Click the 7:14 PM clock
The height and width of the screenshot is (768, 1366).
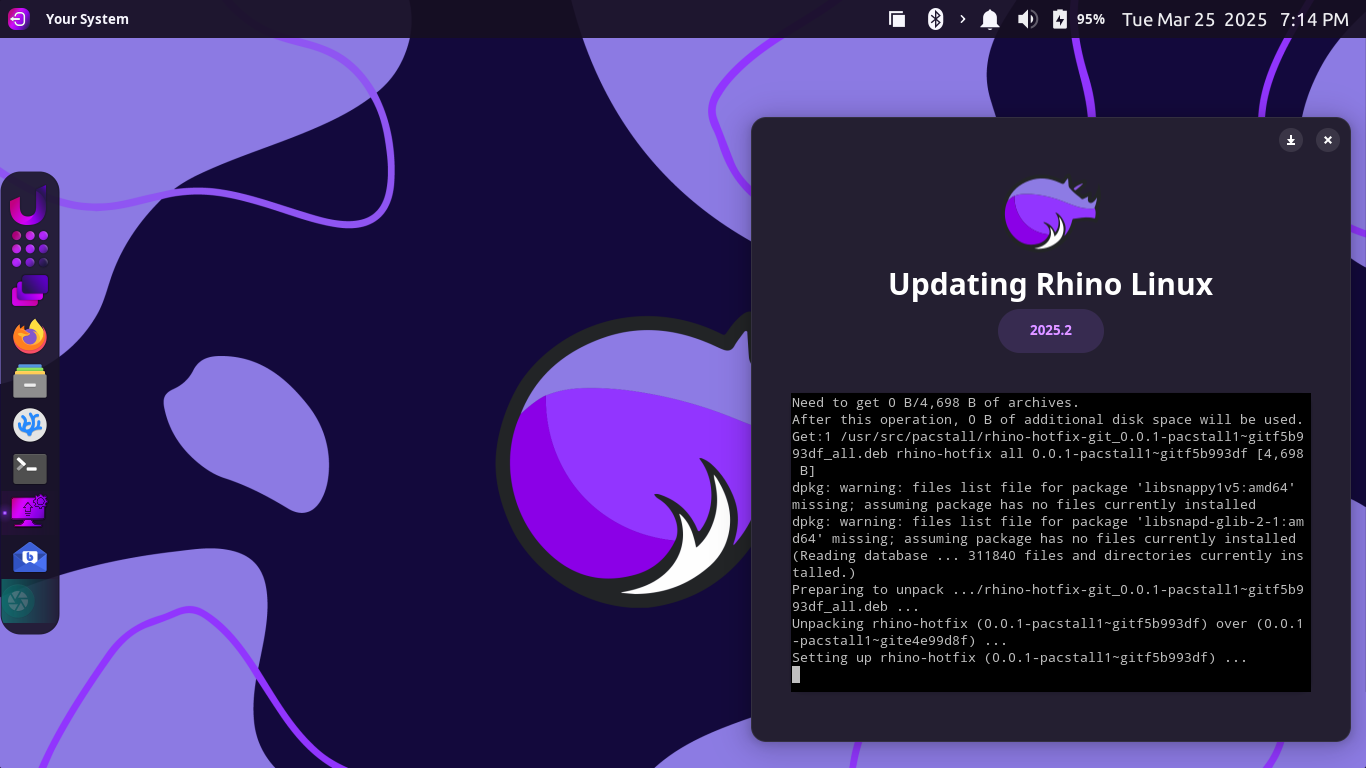click(x=1314, y=19)
